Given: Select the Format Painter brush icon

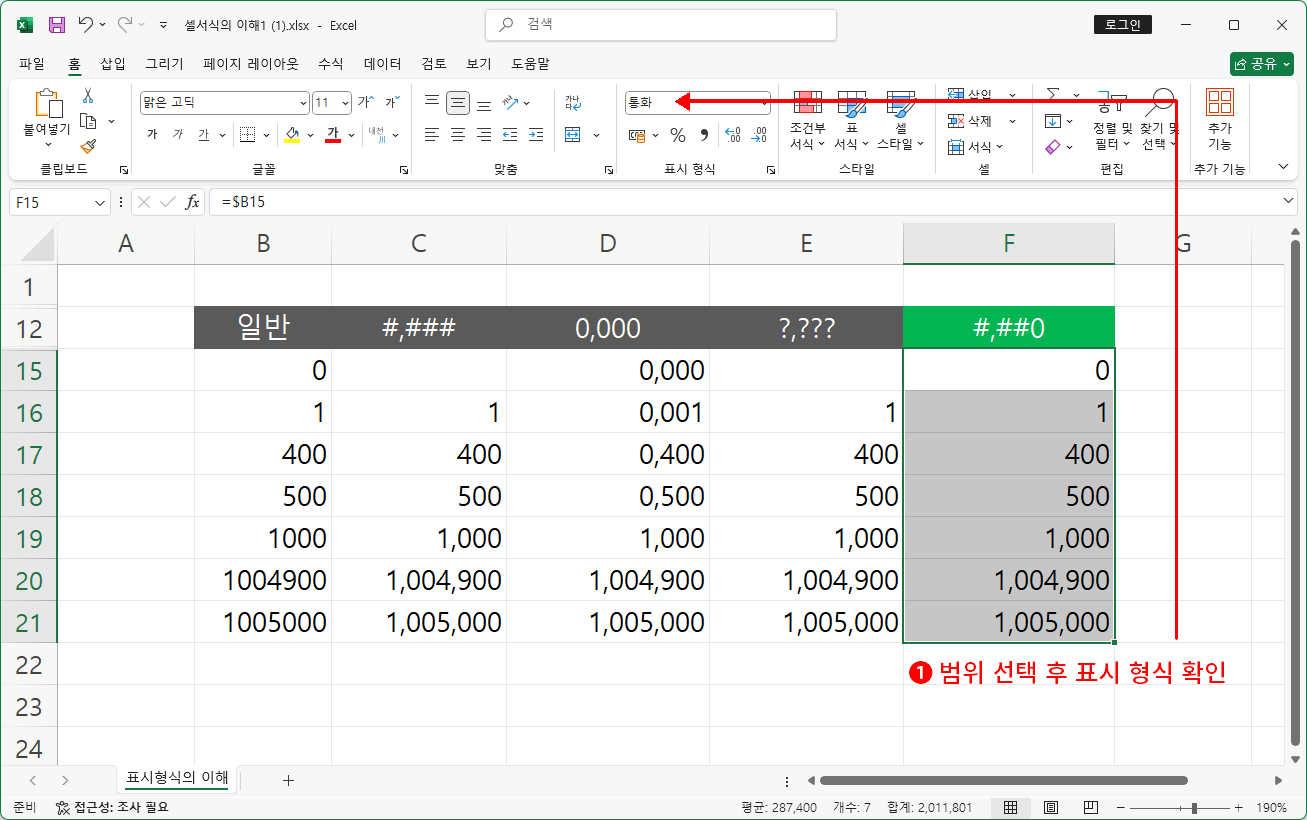Looking at the screenshot, I should [x=88, y=146].
